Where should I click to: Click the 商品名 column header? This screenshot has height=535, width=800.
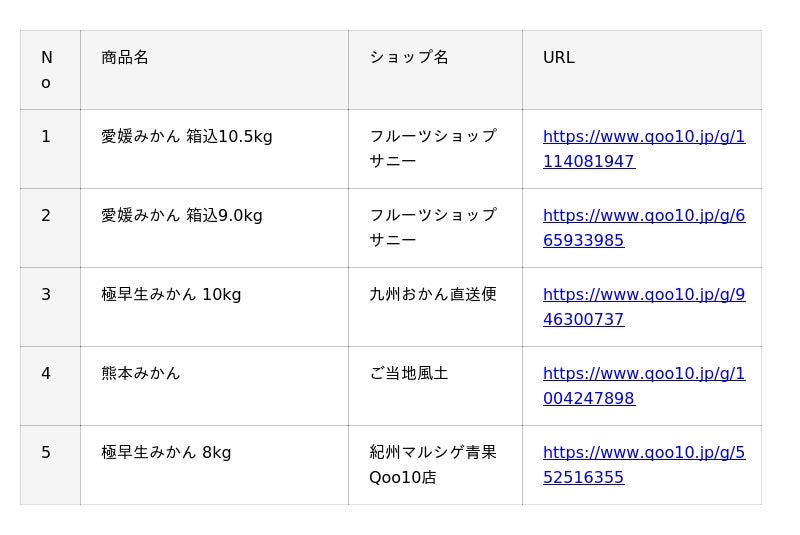coord(125,58)
